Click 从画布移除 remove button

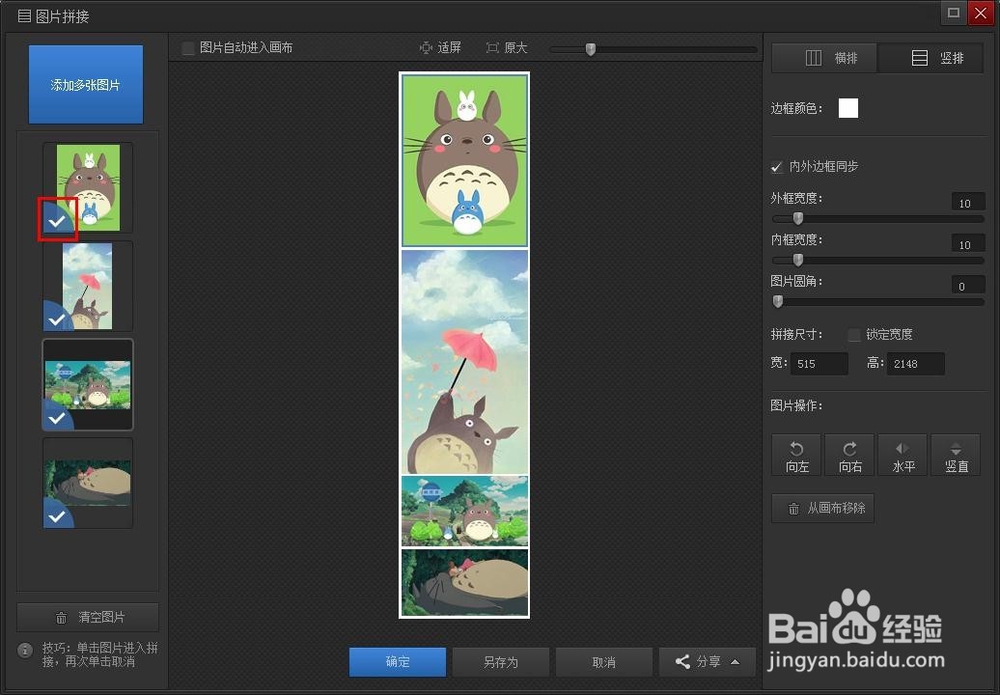[823, 508]
